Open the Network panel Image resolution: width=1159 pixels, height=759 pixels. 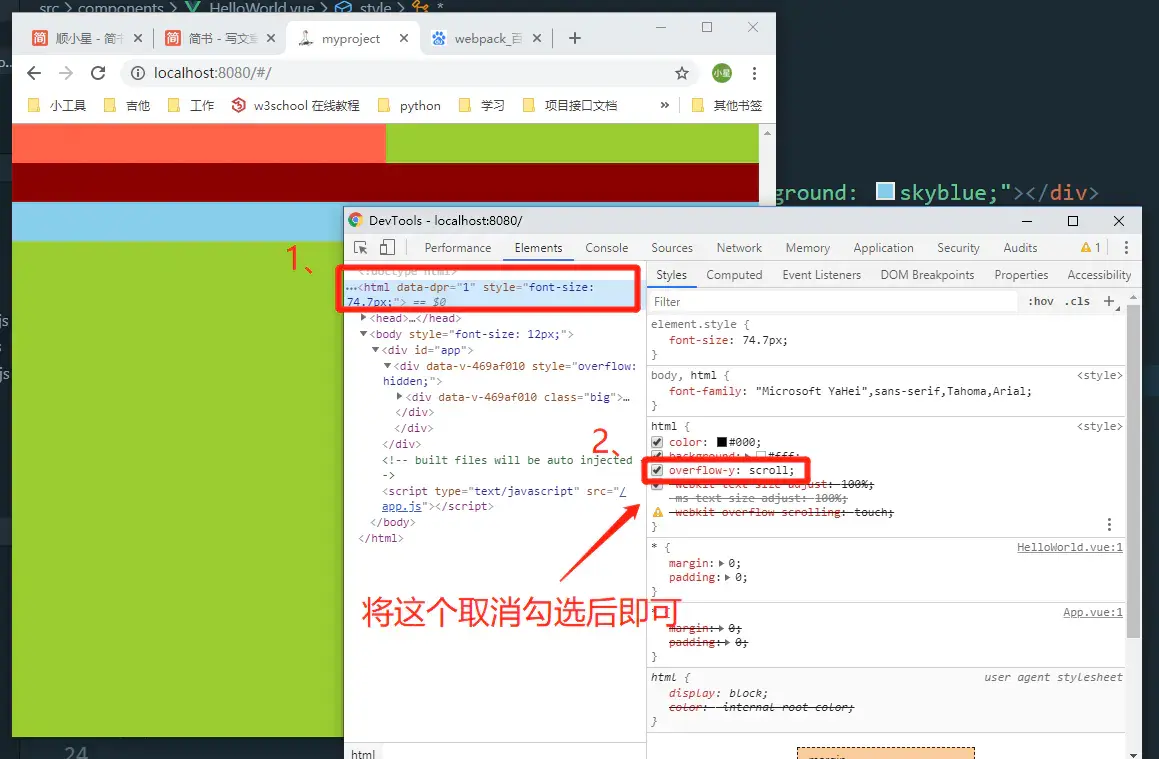tap(738, 248)
